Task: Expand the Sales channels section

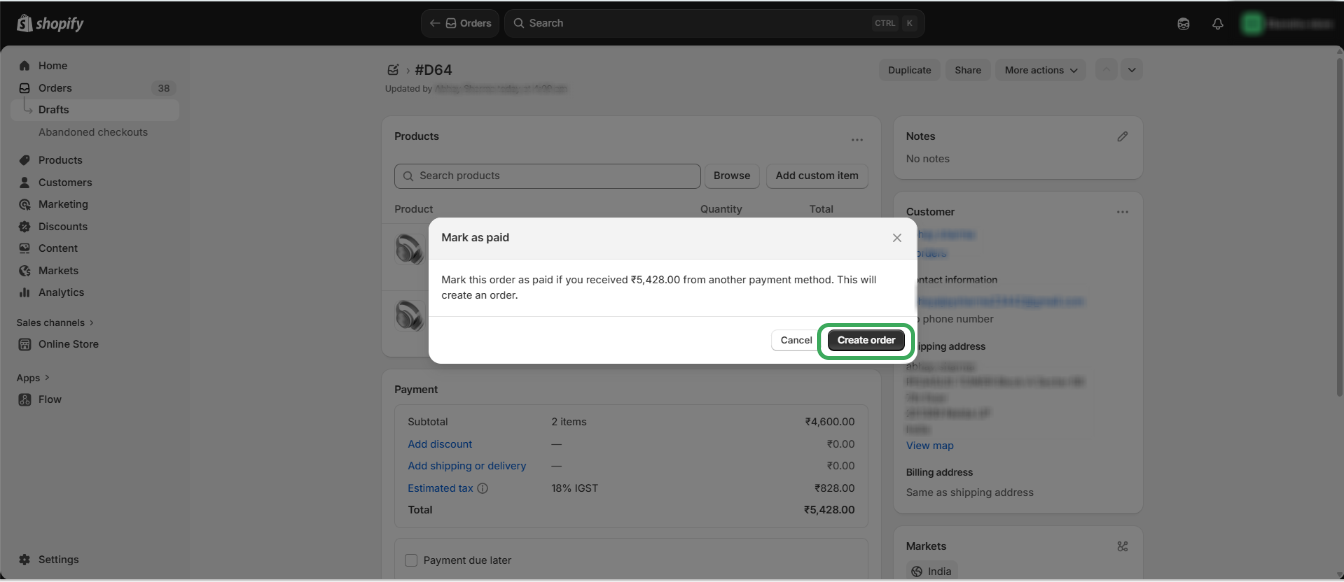Action: coord(55,323)
